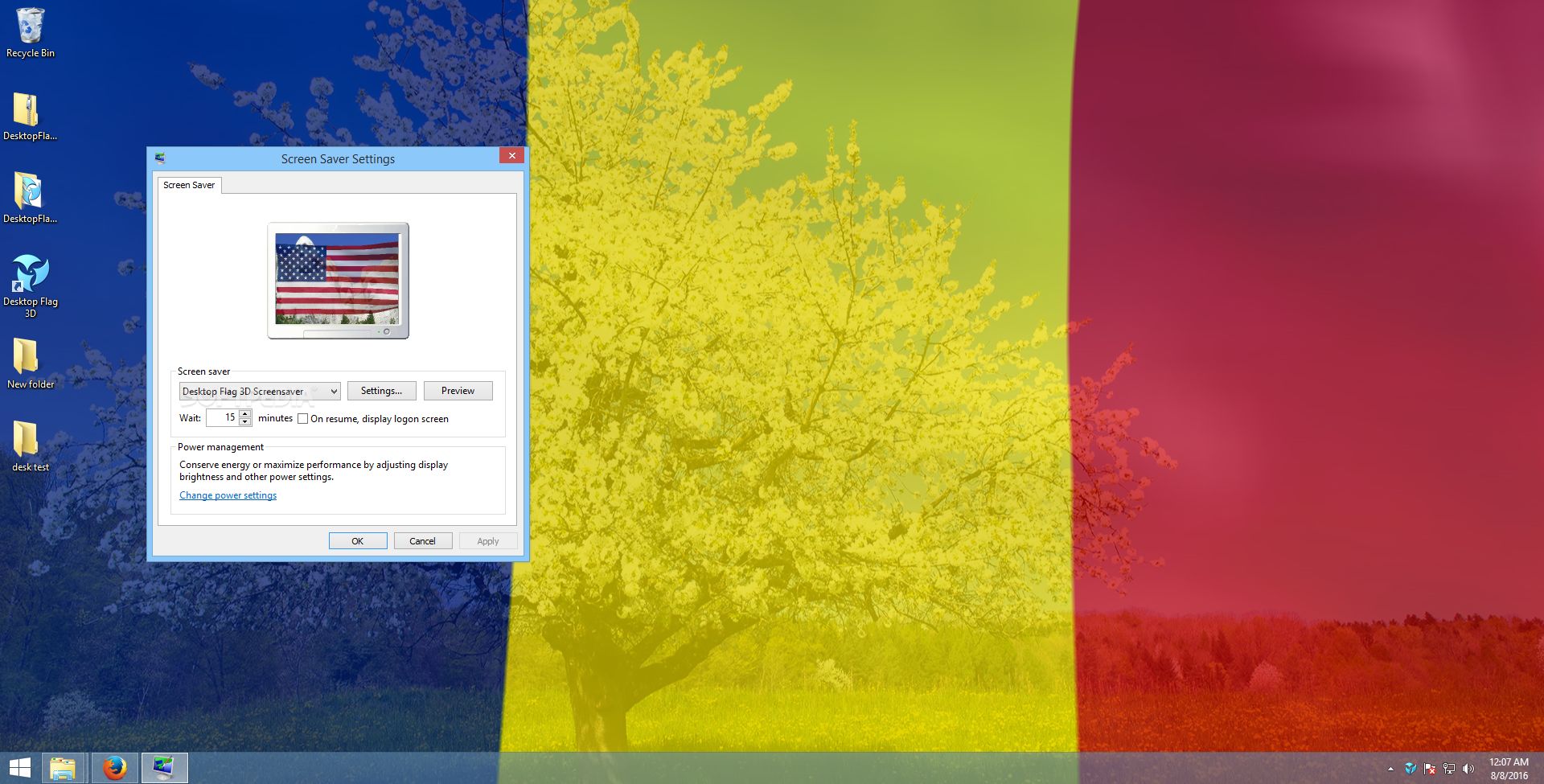
Task: Open File Explorer from the taskbar
Action: point(63,769)
